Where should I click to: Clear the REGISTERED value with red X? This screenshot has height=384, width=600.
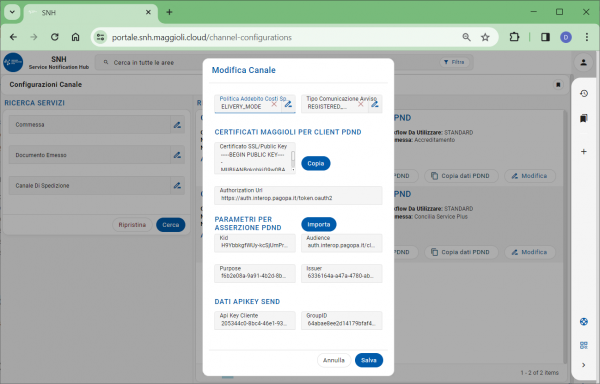click(360, 104)
